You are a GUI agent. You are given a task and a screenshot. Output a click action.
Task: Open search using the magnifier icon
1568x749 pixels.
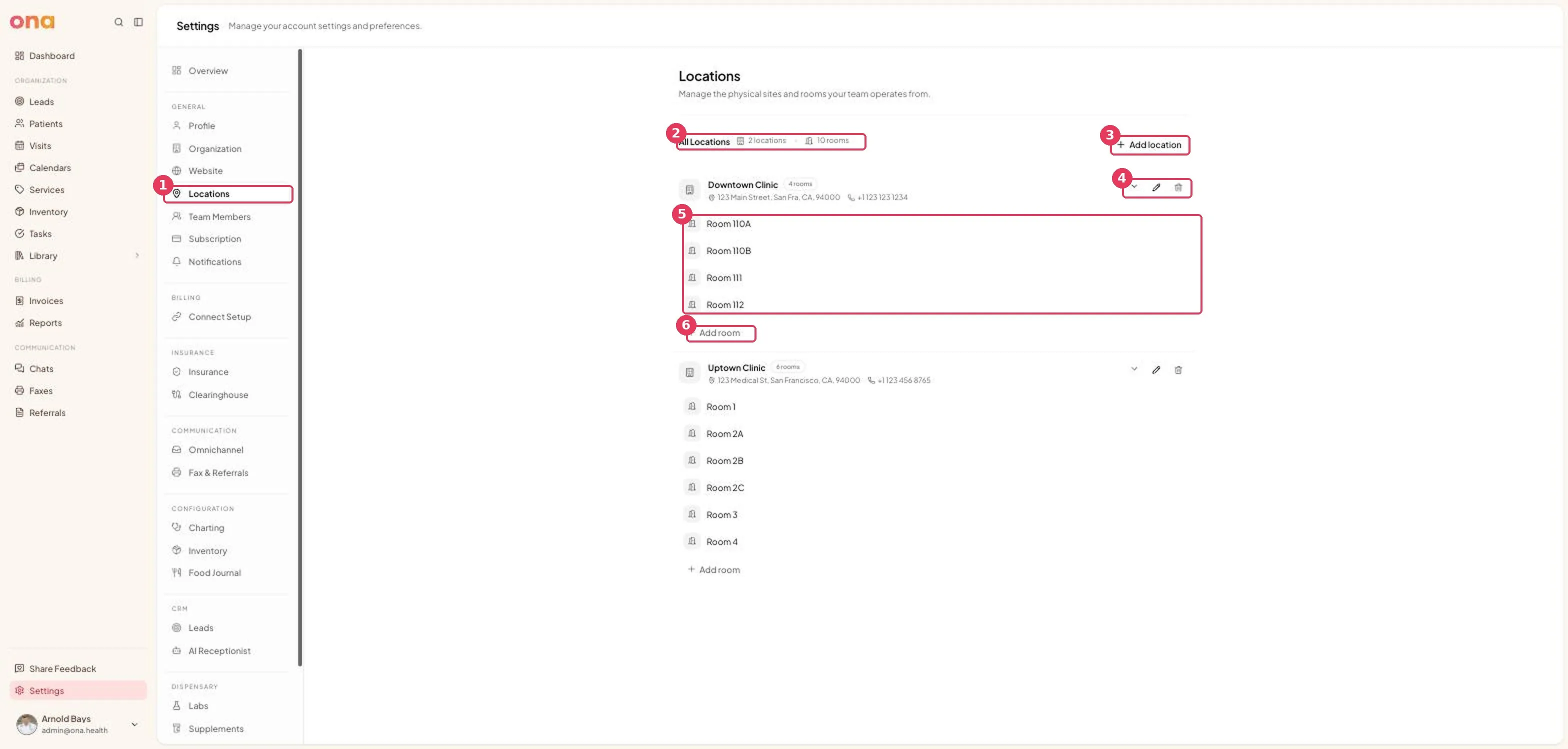118,22
